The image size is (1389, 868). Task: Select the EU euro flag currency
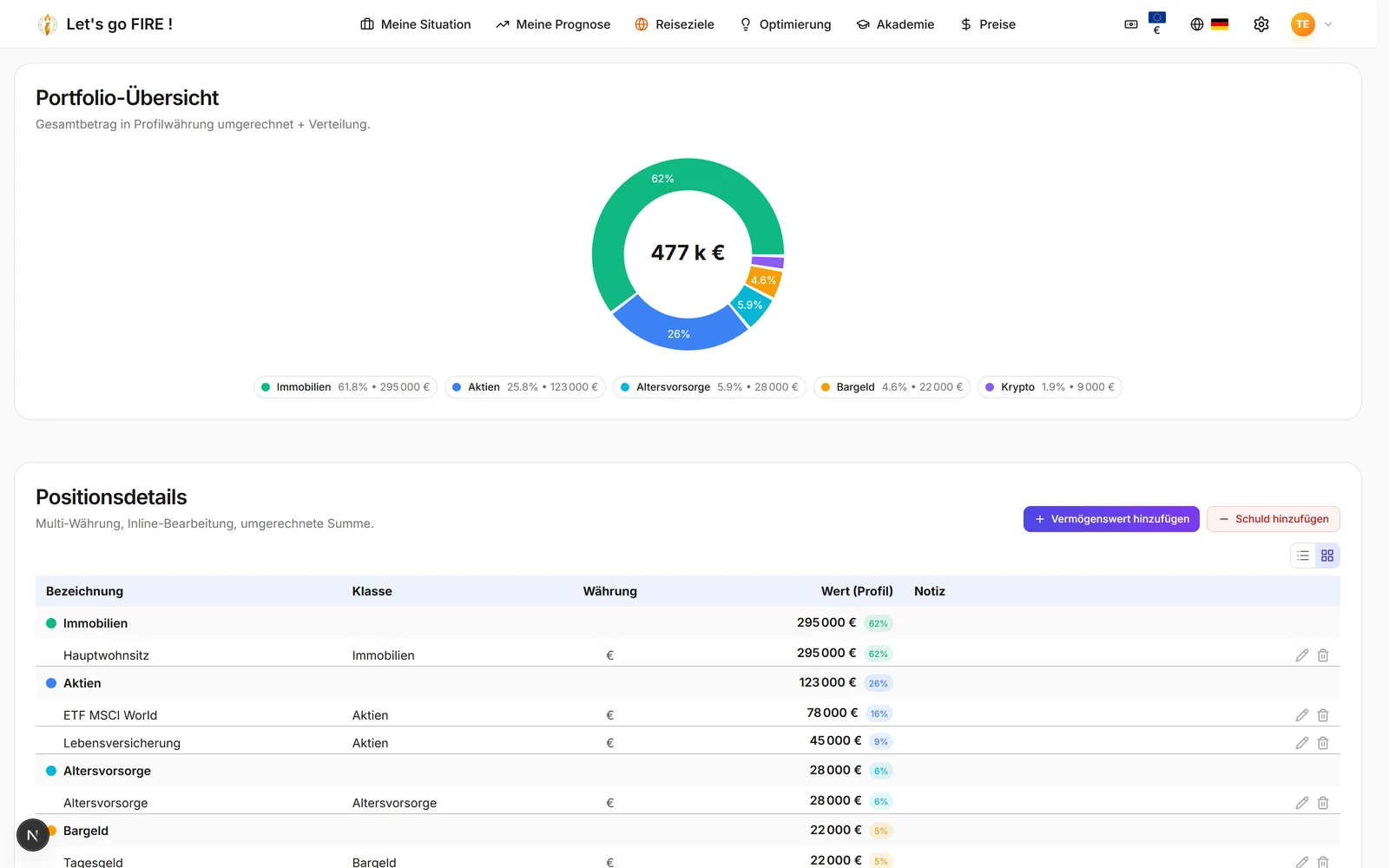[1156, 23]
